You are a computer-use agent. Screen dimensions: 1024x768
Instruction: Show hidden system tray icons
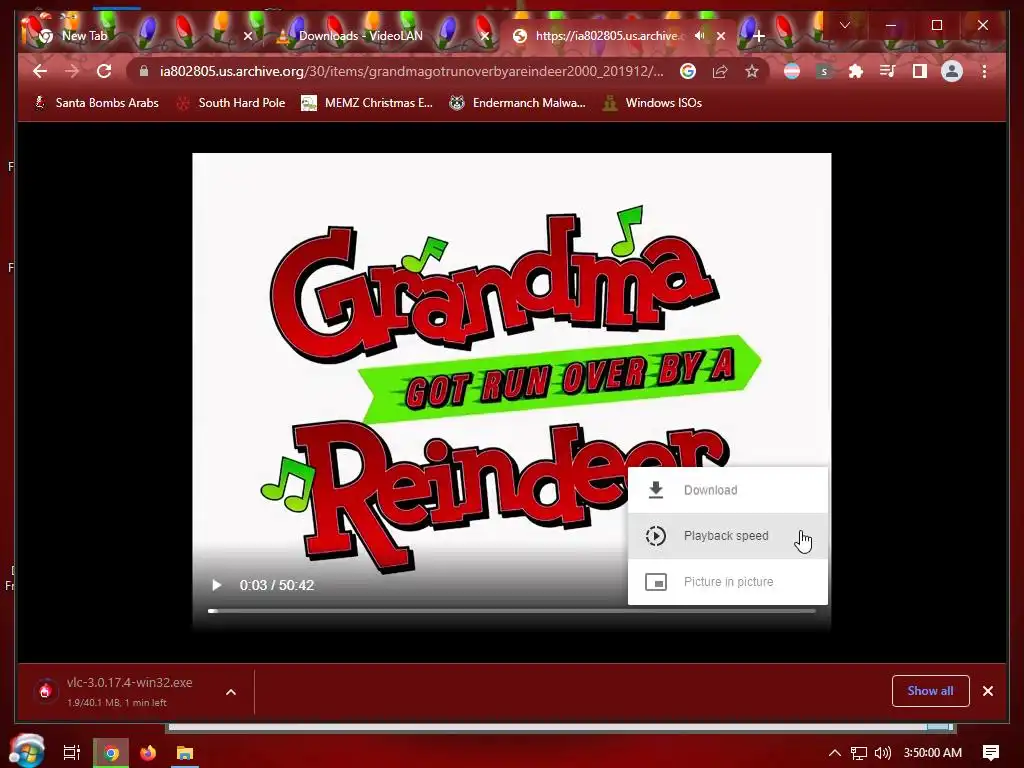[x=834, y=753]
